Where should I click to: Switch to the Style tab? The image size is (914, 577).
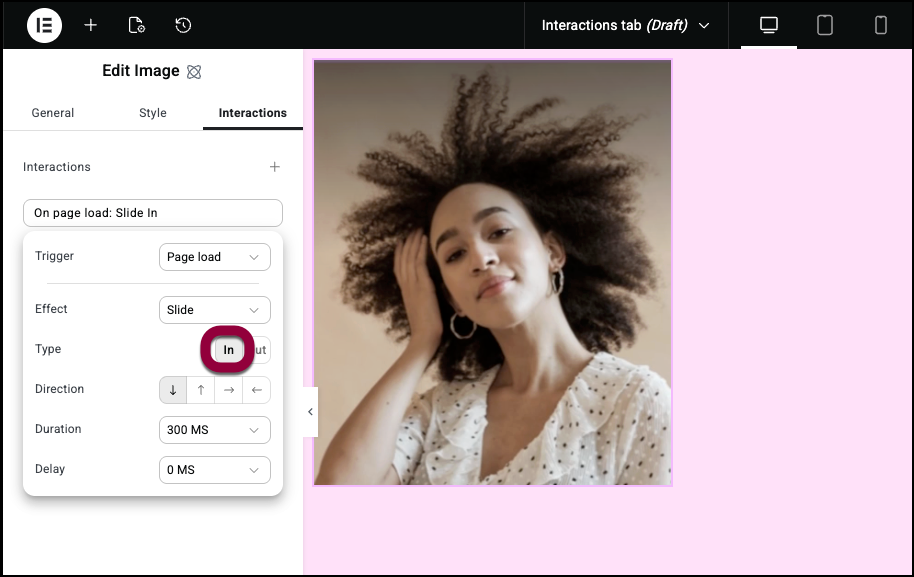tap(153, 113)
